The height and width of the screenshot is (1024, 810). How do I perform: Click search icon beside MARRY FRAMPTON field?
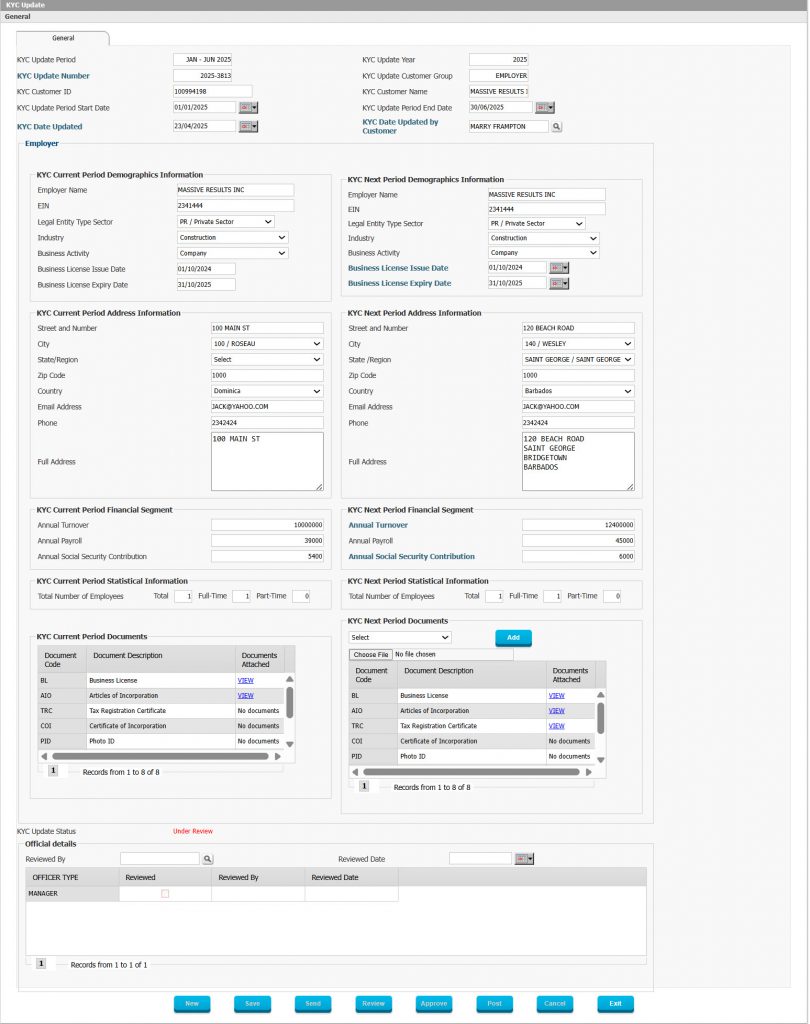(x=557, y=127)
